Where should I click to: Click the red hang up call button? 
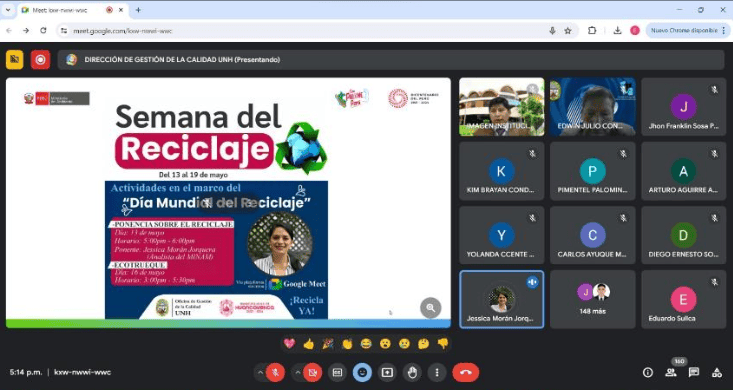[x=465, y=372]
